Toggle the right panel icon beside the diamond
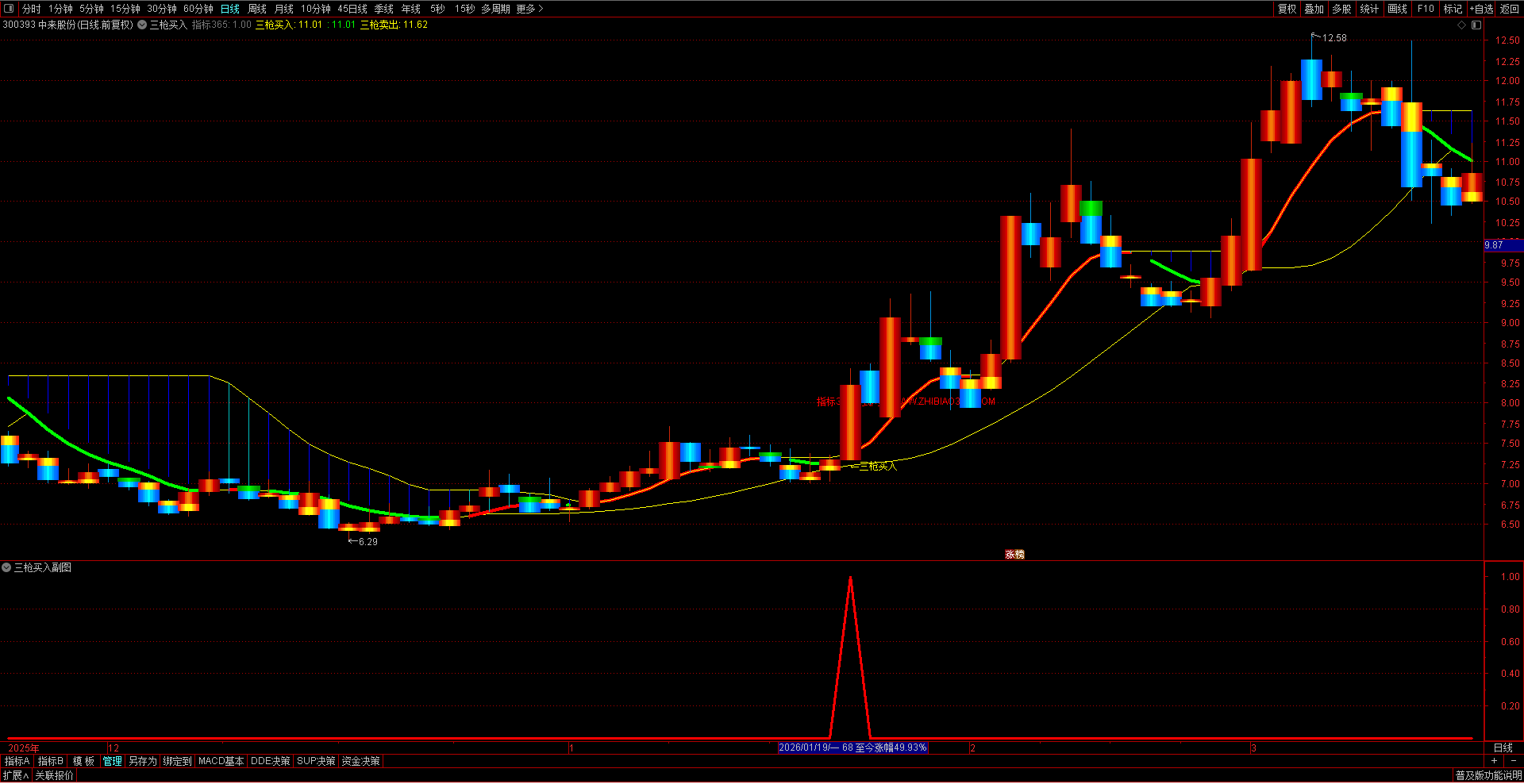This screenshot has width=1524, height=784. tap(1476, 25)
